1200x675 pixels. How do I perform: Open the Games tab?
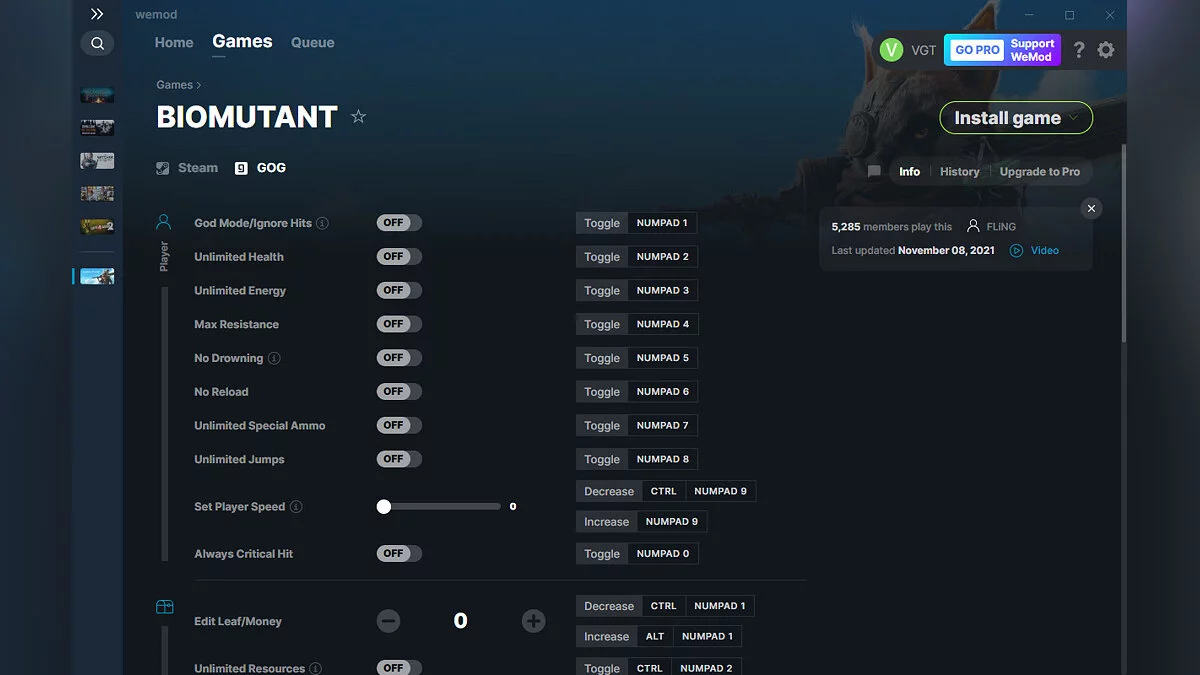point(242,42)
